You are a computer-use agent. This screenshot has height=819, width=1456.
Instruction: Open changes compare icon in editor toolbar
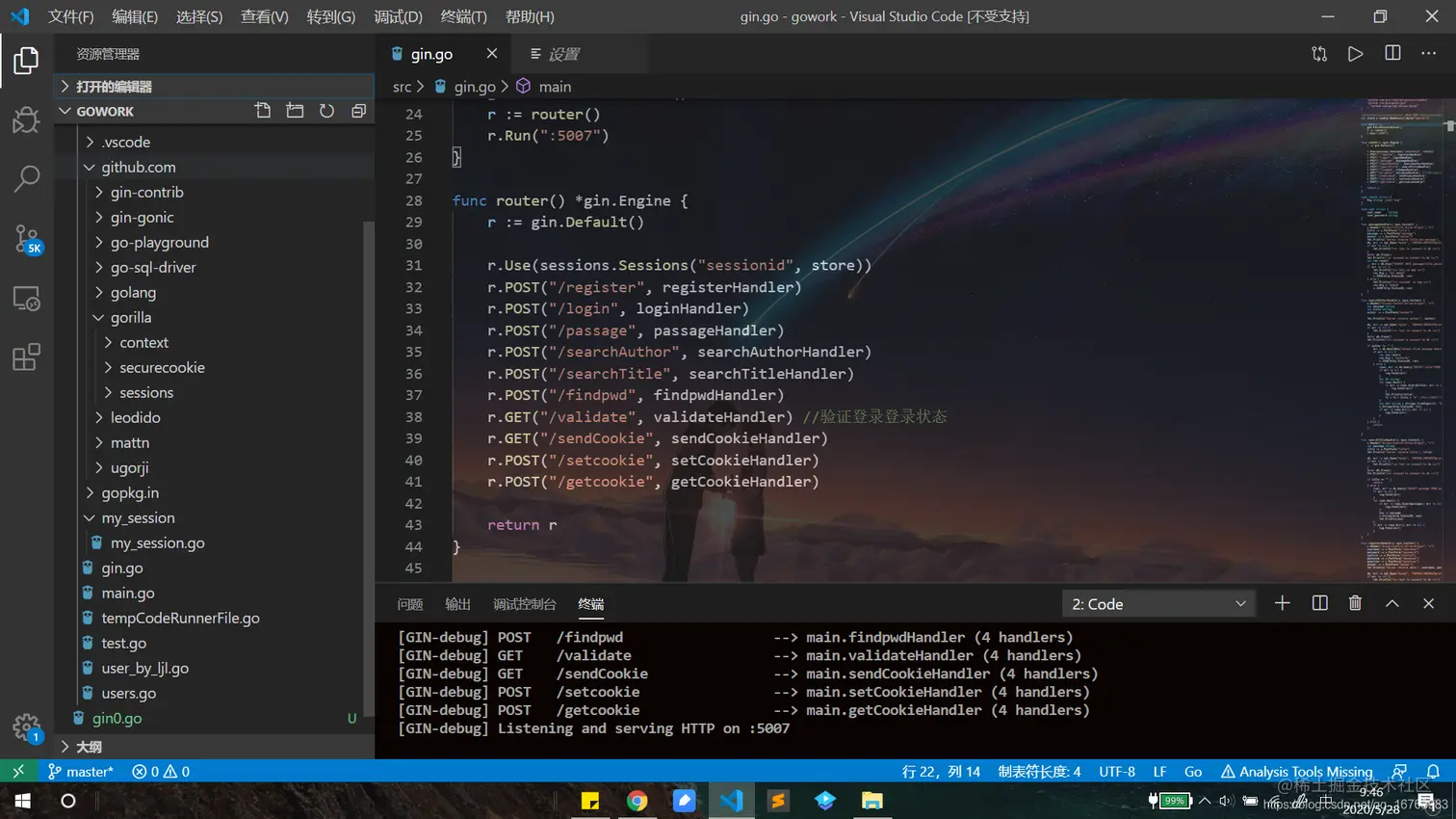pyautogui.click(x=1319, y=54)
